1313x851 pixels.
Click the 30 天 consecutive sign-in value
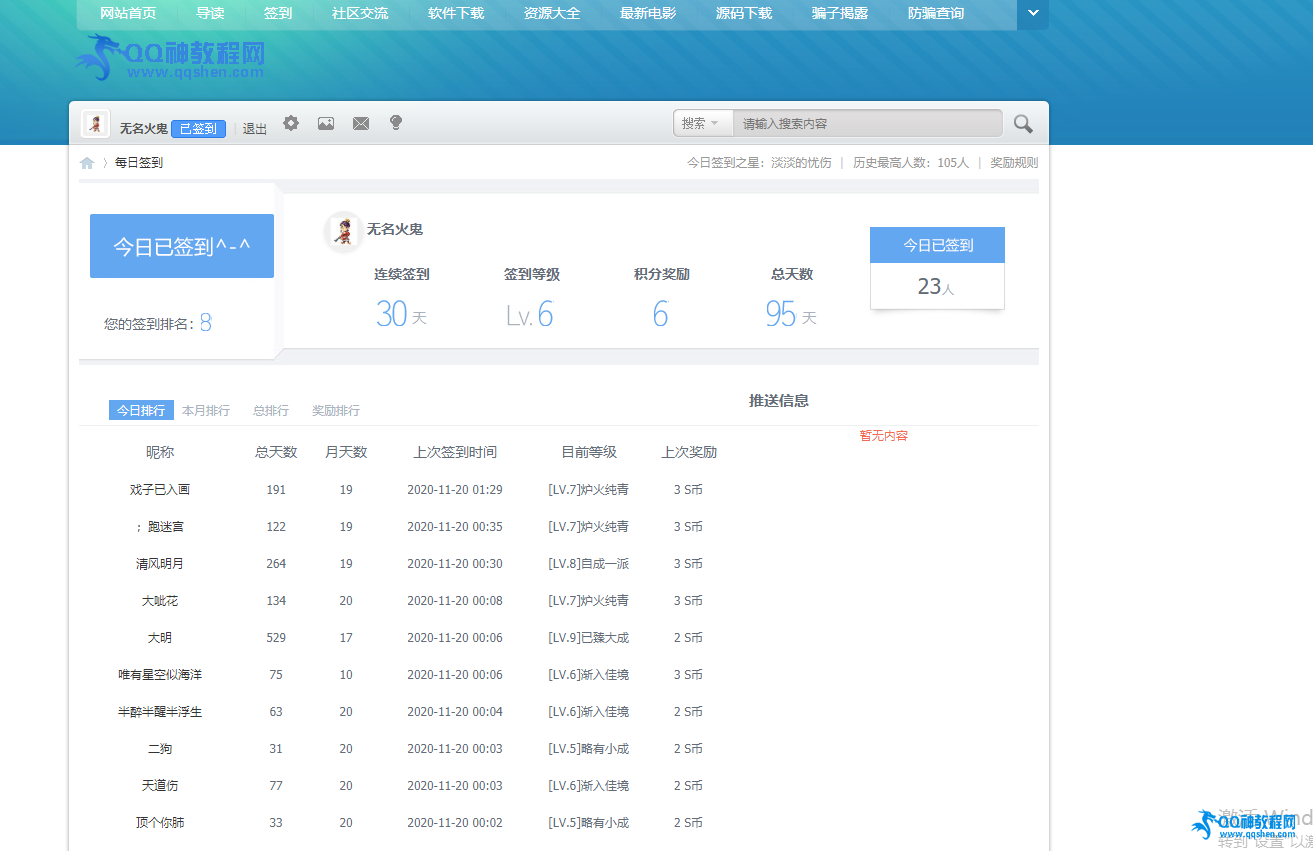point(402,315)
